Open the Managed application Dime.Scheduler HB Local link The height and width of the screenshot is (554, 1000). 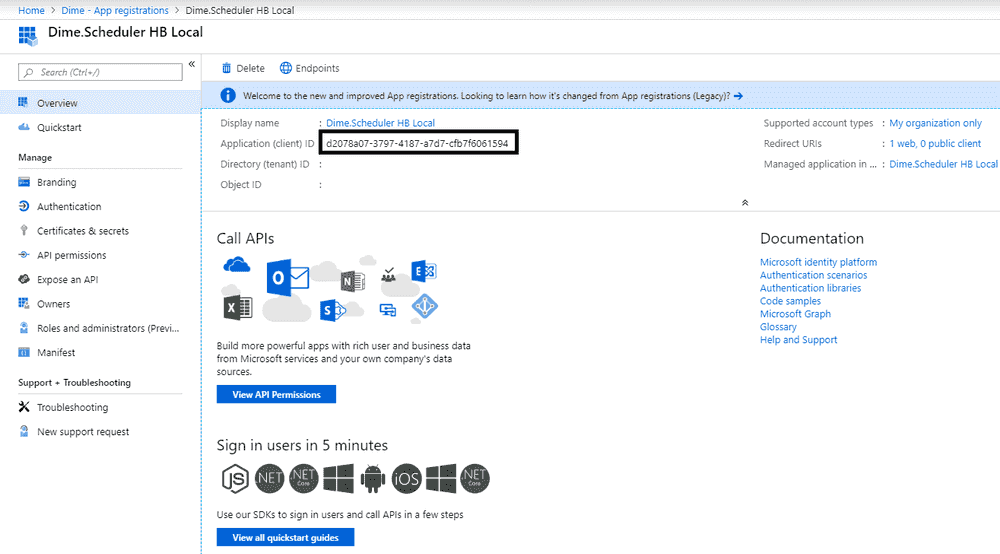(943, 164)
